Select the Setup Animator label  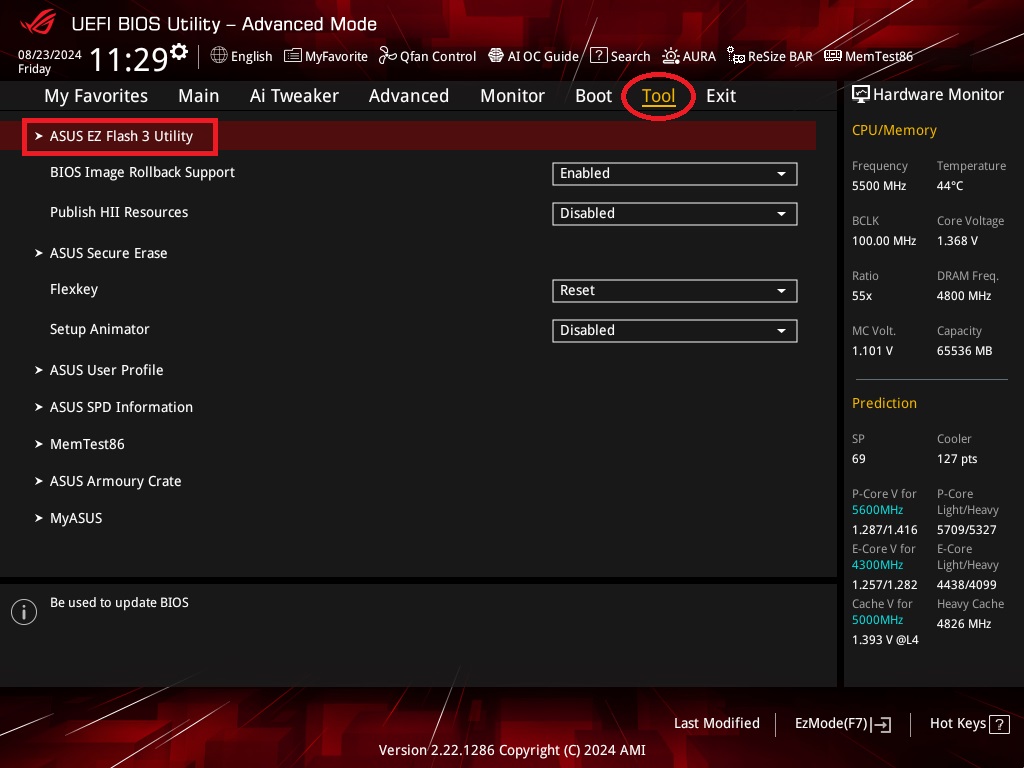(99, 329)
